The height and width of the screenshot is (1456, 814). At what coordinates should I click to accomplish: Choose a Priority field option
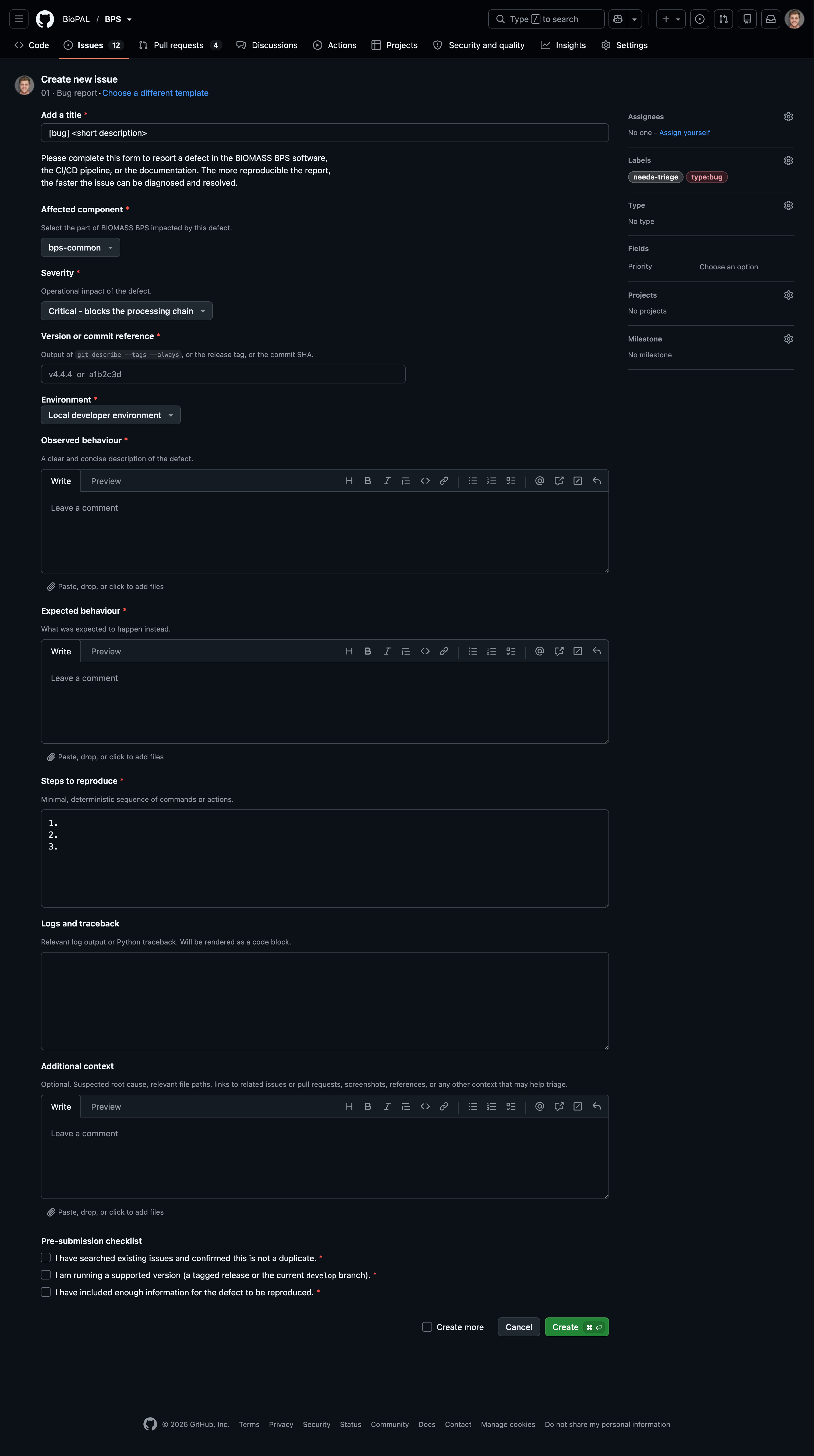click(x=729, y=267)
